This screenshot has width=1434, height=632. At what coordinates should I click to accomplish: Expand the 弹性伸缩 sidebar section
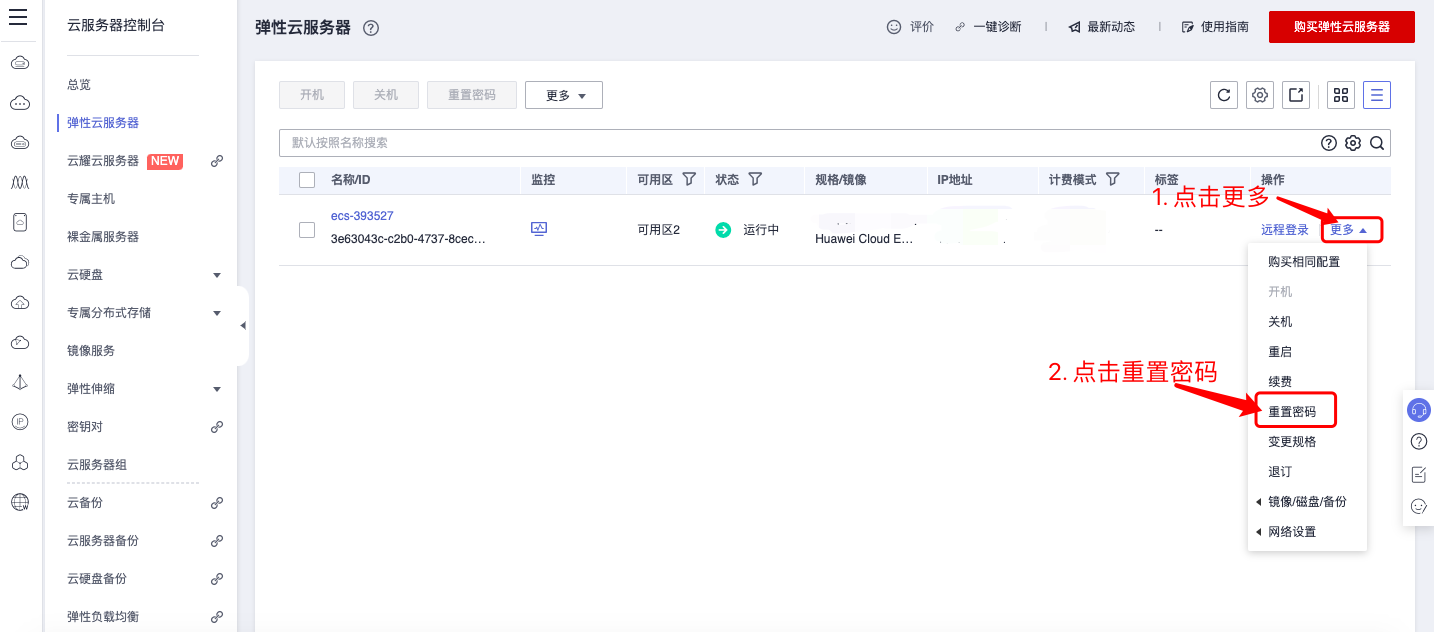(x=217, y=389)
